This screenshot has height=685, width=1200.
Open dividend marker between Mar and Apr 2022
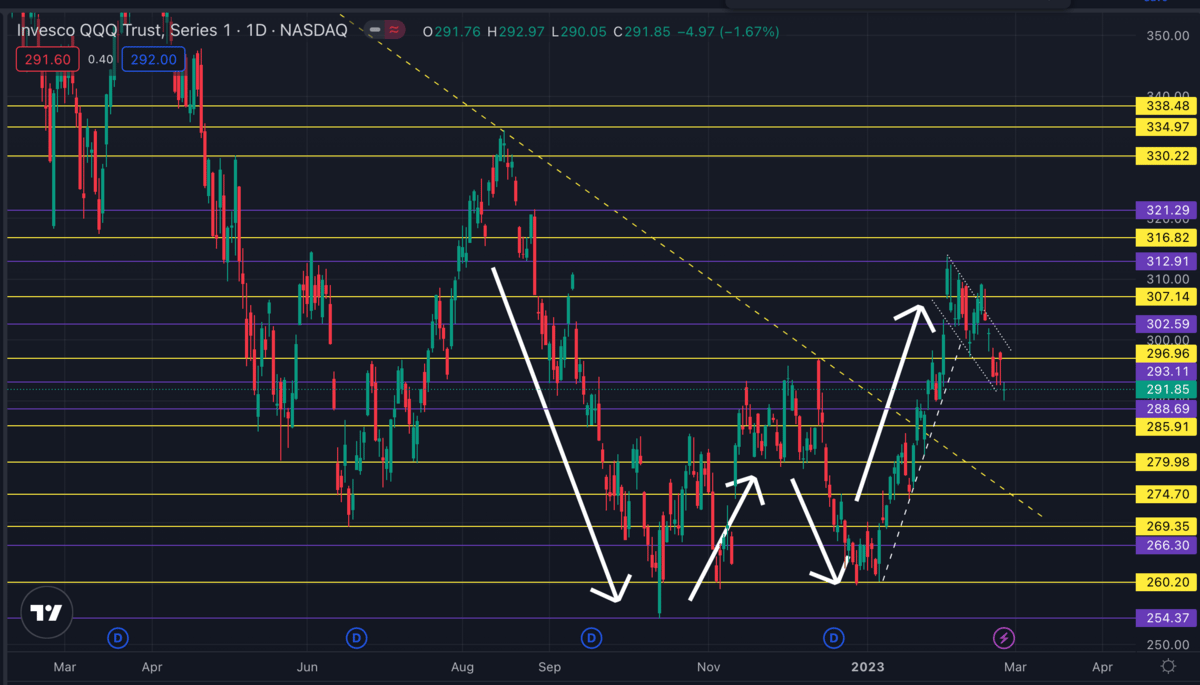[118, 637]
